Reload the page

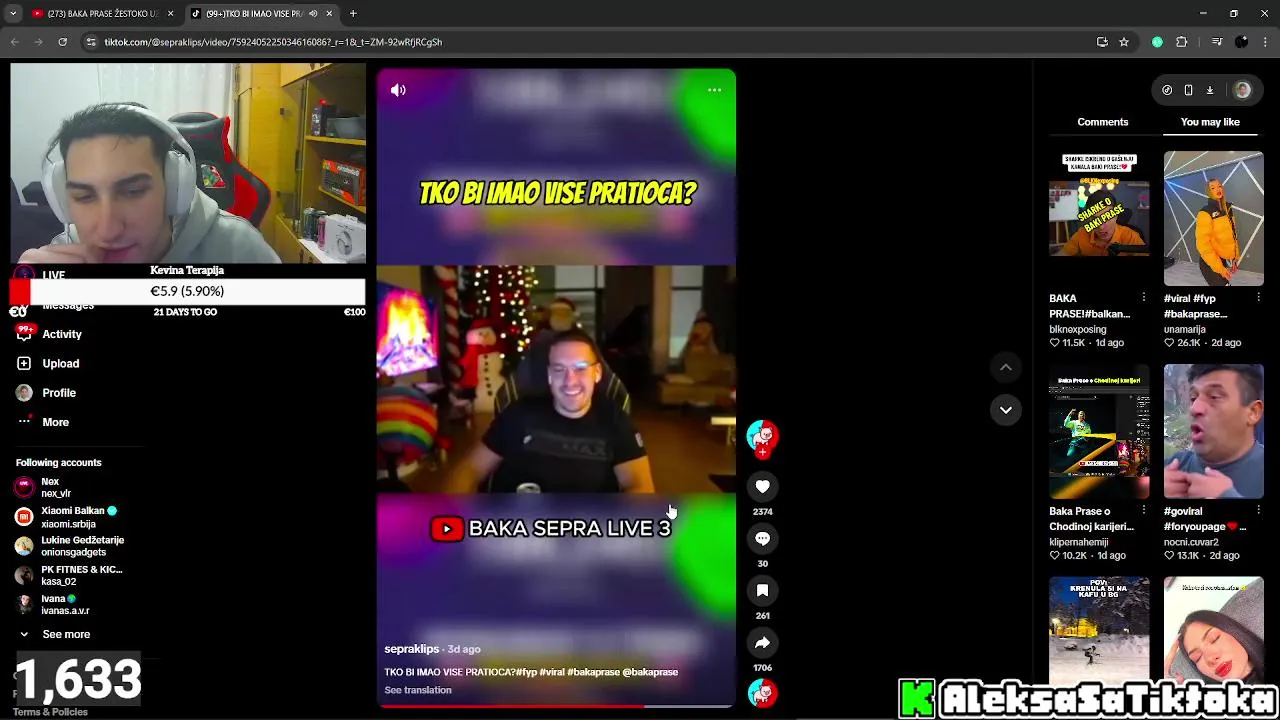click(x=62, y=42)
